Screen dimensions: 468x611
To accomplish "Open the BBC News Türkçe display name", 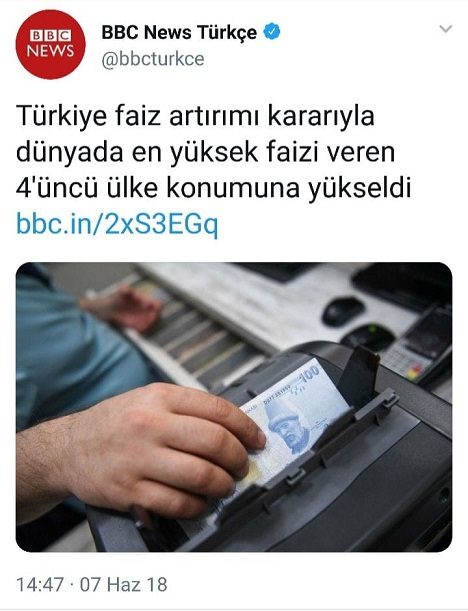I will point(179,32).
